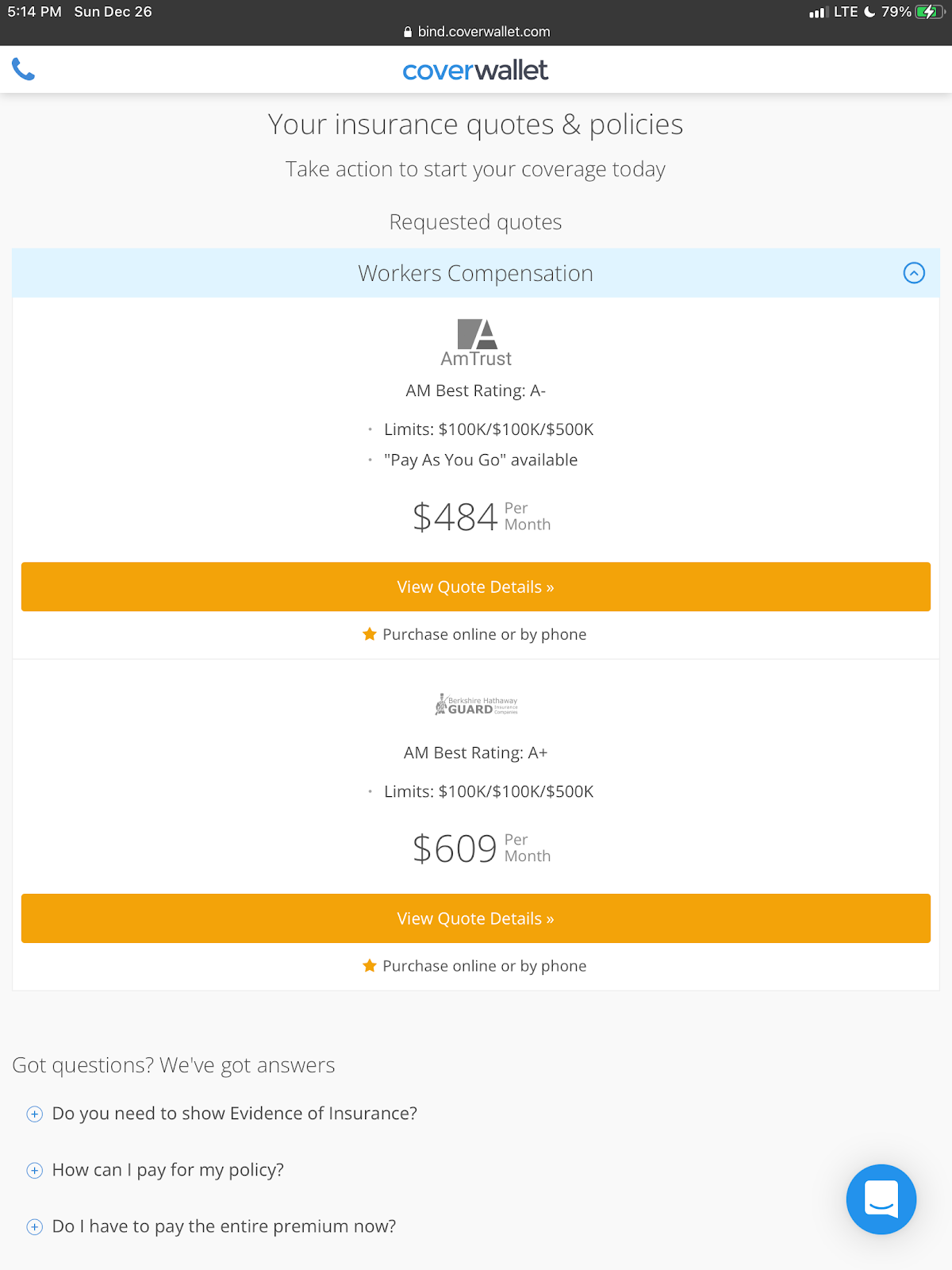The width and height of the screenshot is (952, 1270).
Task: Click the AmTrust logo
Action: (476, 343)
